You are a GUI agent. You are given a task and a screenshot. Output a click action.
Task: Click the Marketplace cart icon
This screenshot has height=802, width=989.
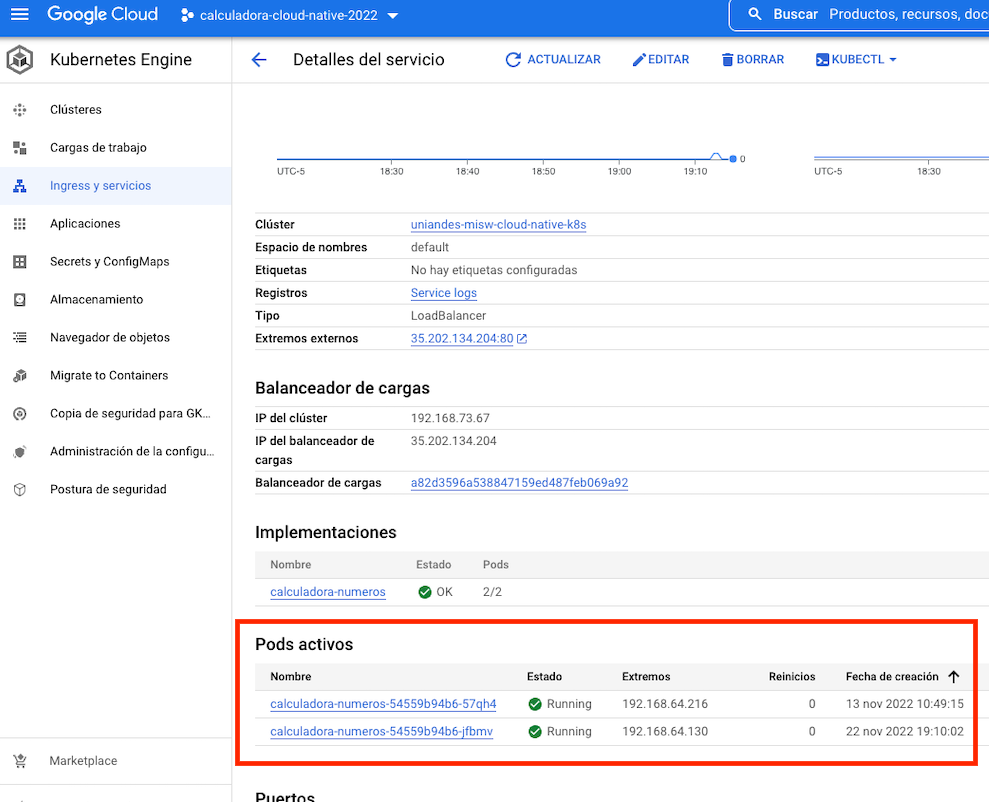tap(20, 761)
